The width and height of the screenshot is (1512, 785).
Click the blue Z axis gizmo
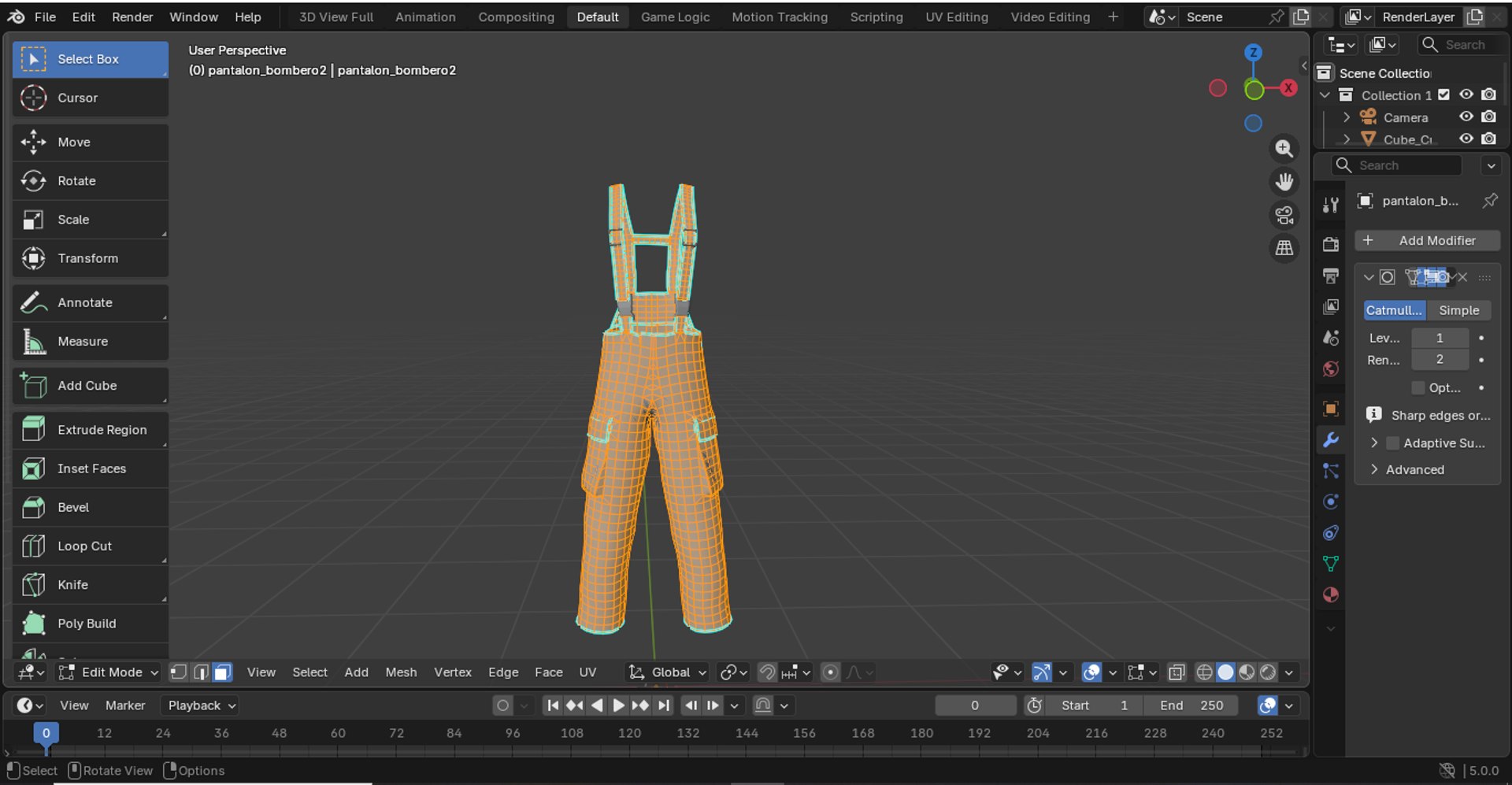1253,53
